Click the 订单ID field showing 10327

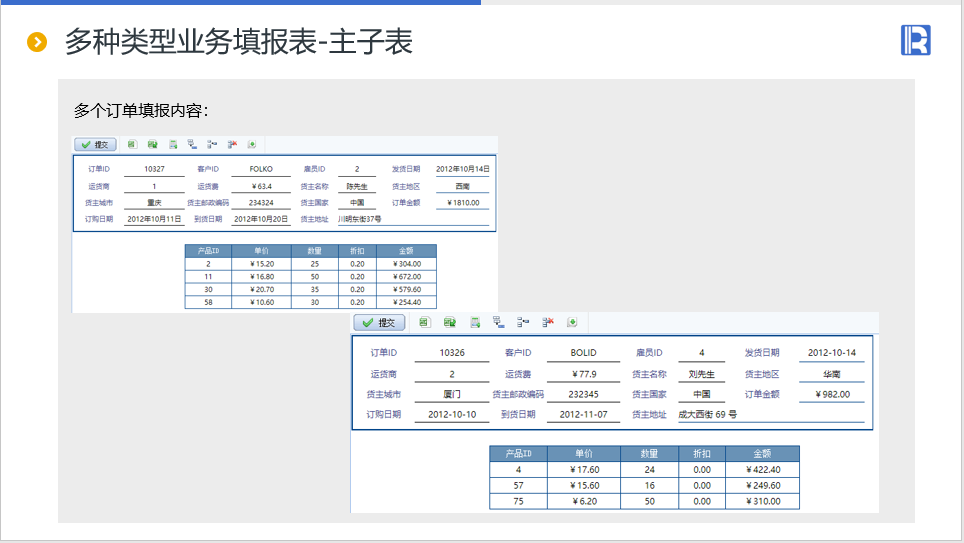(x=154, y=169)
